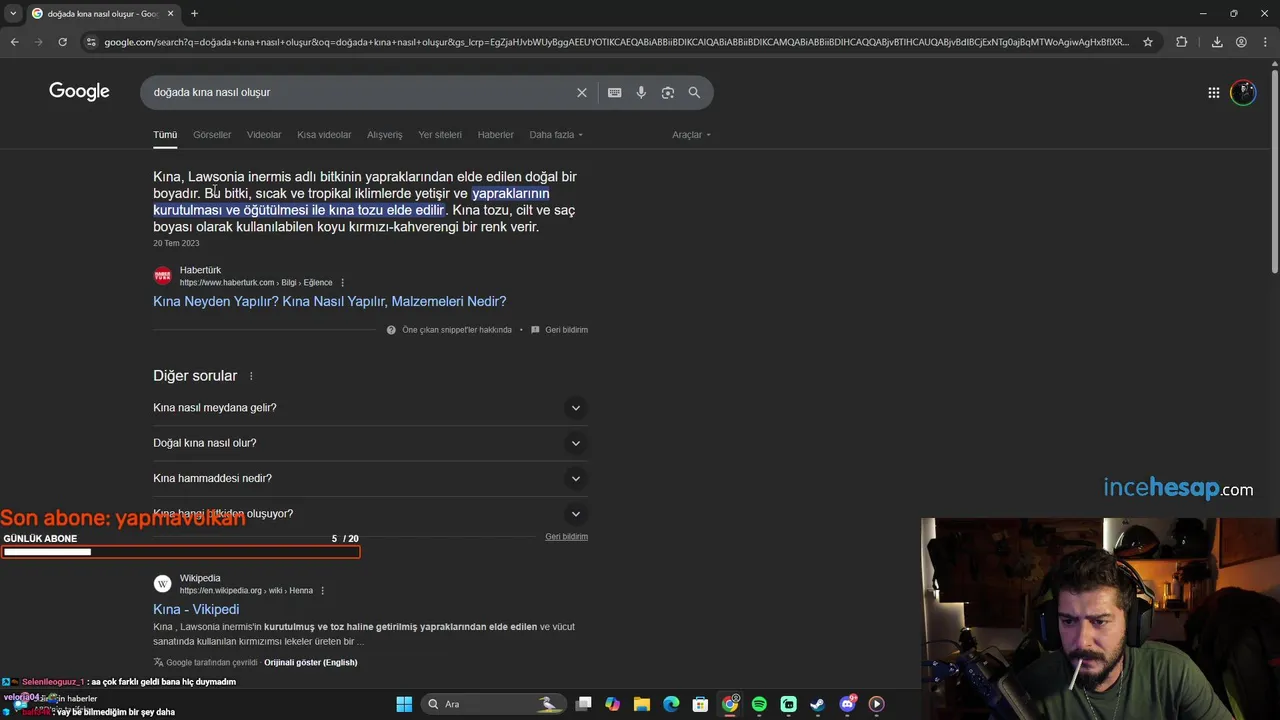Click the Google logo

pyautogui.click(x=79, y=92)
